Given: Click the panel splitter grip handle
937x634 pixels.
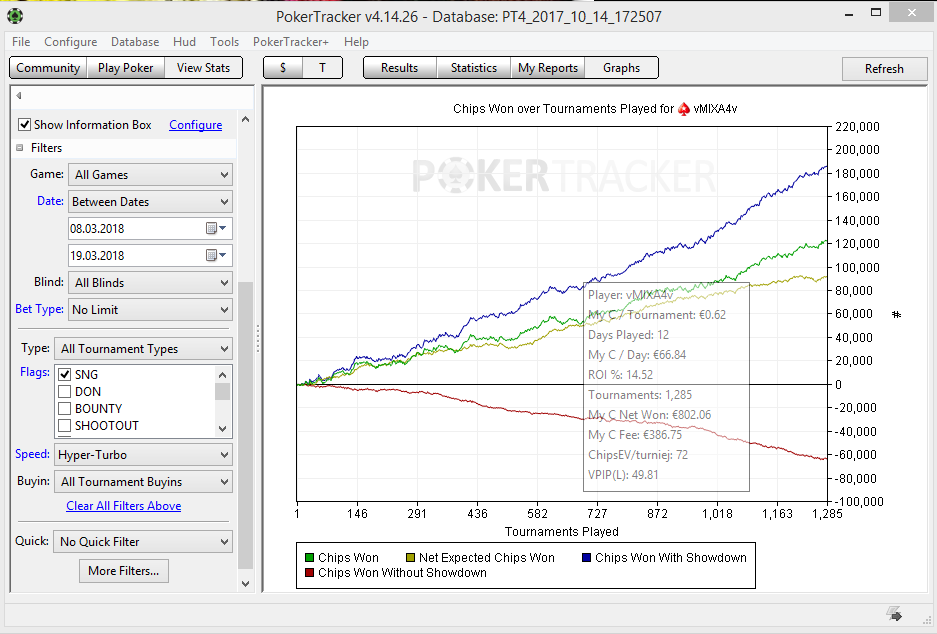Looking at the screenshot, I should coord(258,338).
